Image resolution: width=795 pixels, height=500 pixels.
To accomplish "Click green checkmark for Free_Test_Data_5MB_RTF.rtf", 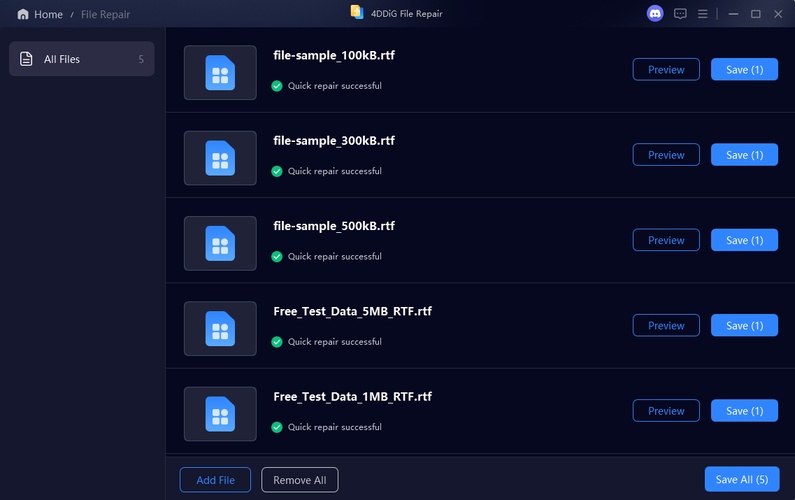I will pyautogui.click(x=277, y=341).
